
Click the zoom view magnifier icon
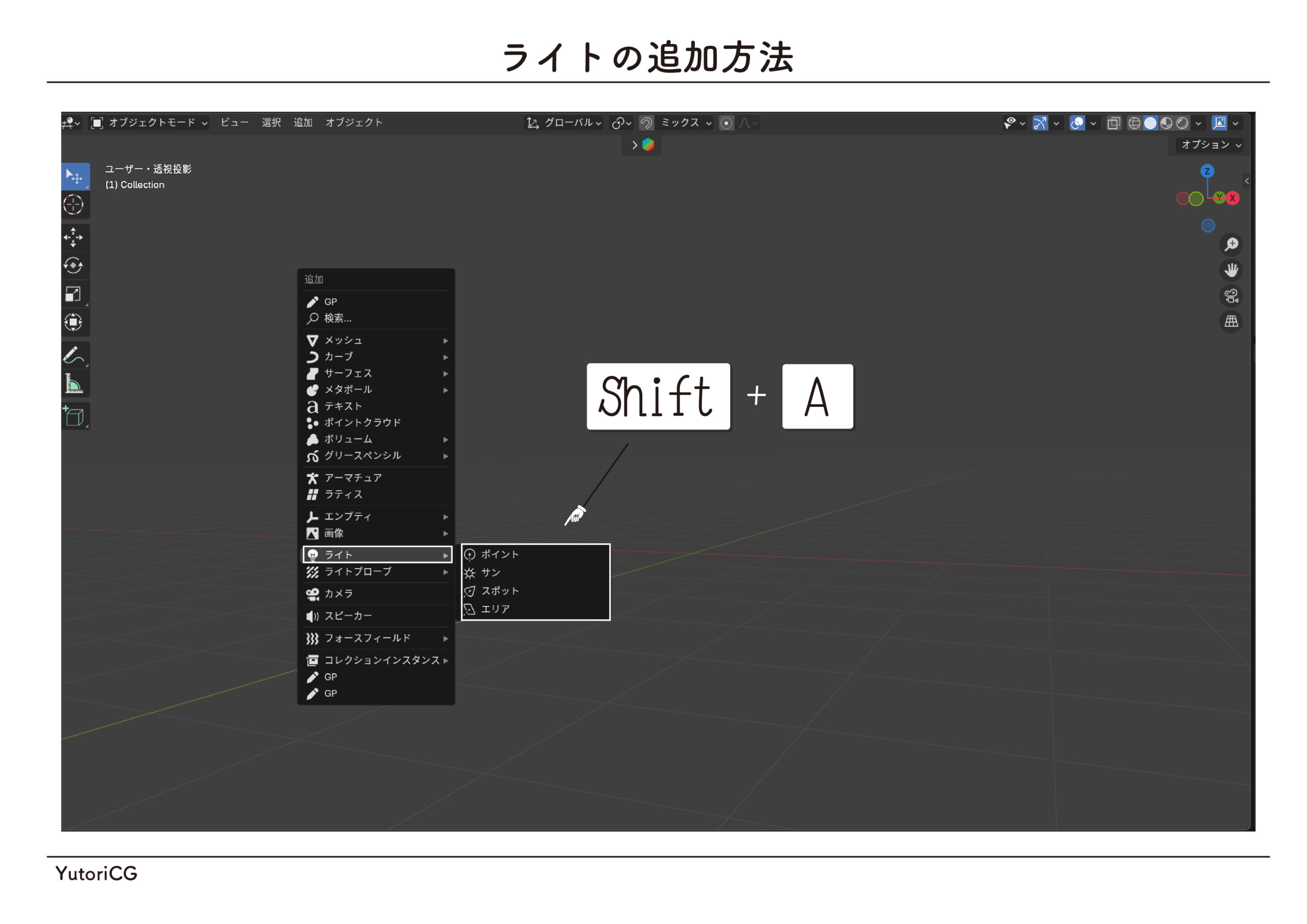[x=1231, y=245]
